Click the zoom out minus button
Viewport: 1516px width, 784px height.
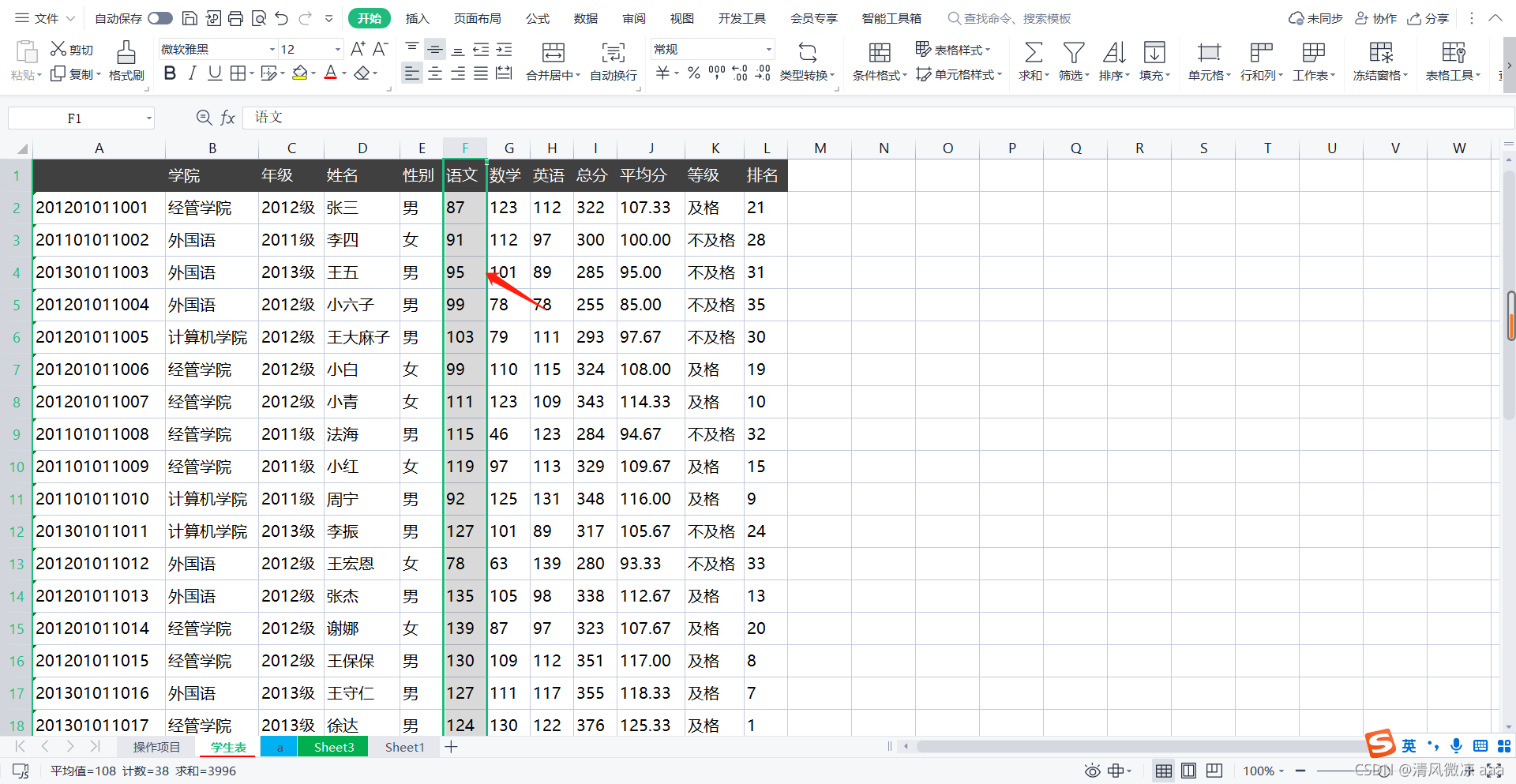1300,771
